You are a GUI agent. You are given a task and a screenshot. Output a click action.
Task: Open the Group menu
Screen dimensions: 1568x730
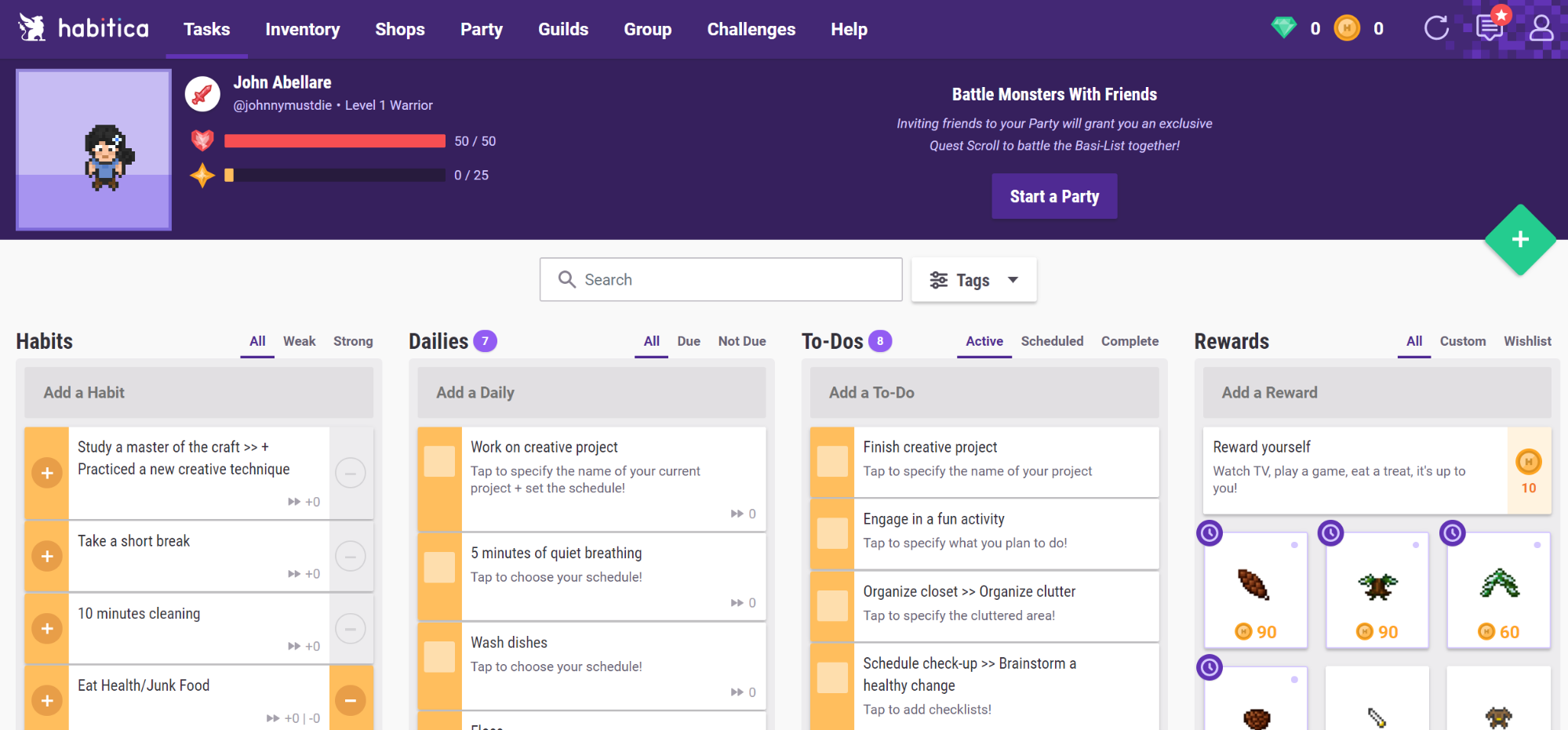pyautogui.click(x=648, y=29)
